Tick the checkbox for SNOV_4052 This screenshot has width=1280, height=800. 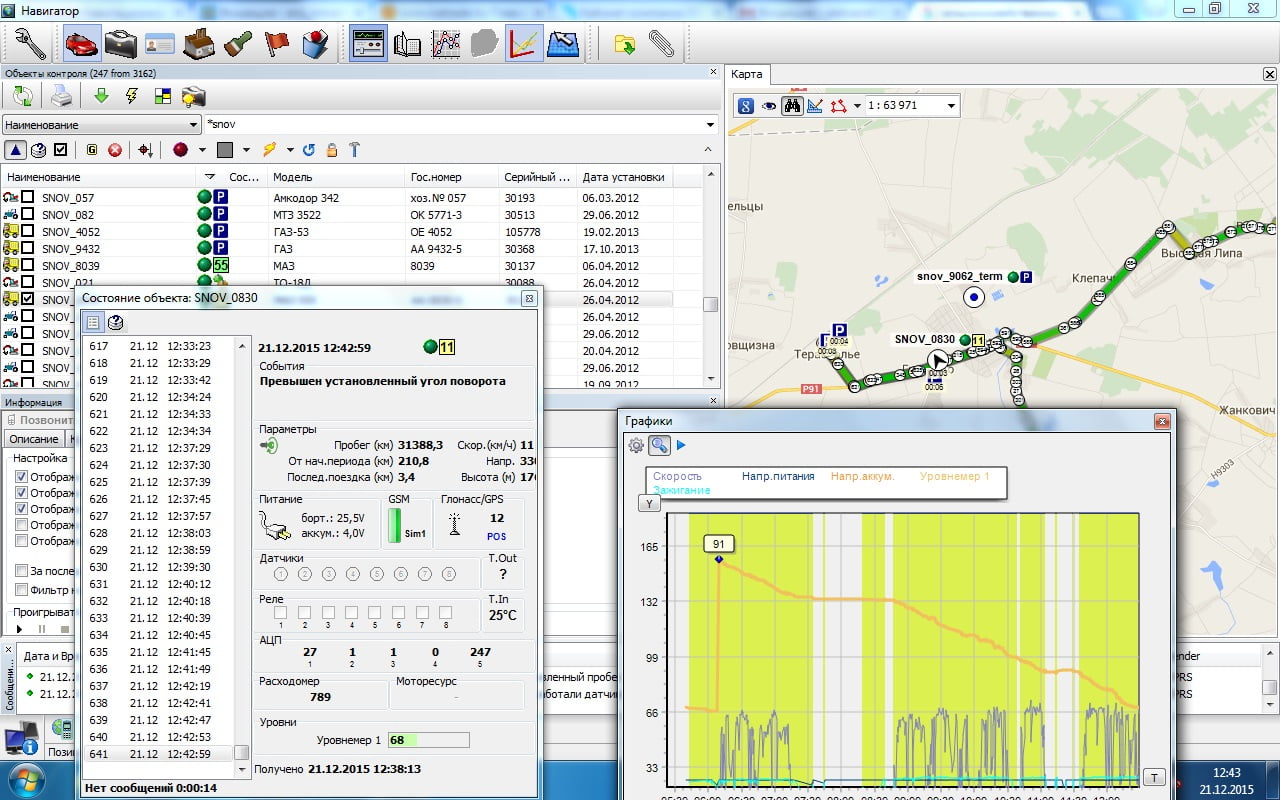tap(28, 232)
